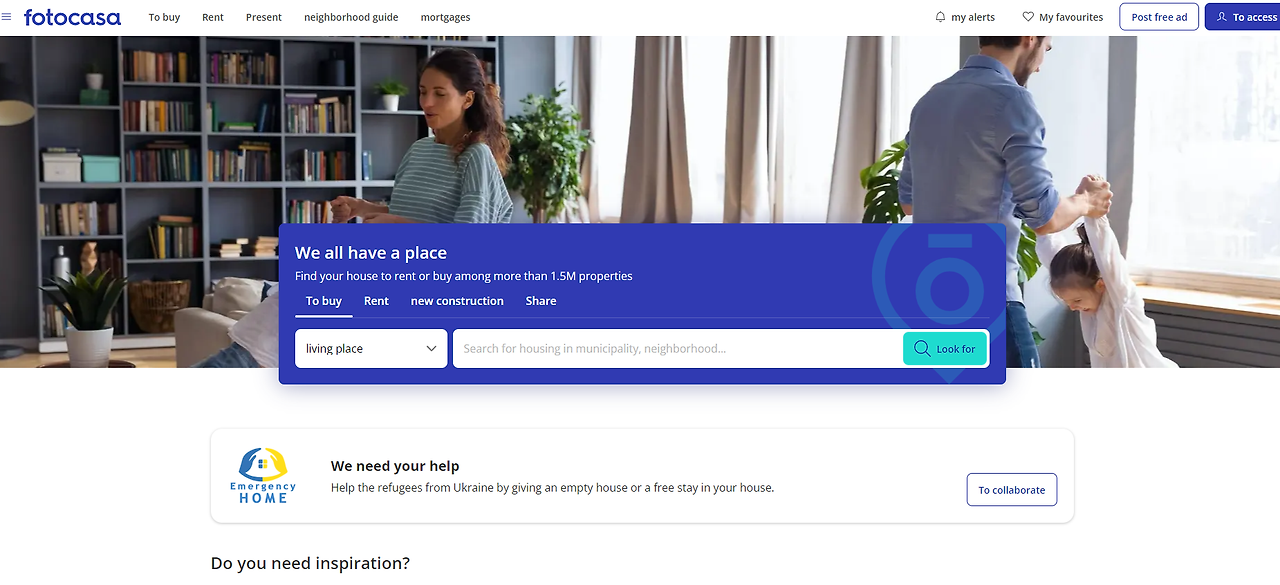Screen dimensions: 1280x585
Task: Select the To buy search tab
Action: click(324, 301)
